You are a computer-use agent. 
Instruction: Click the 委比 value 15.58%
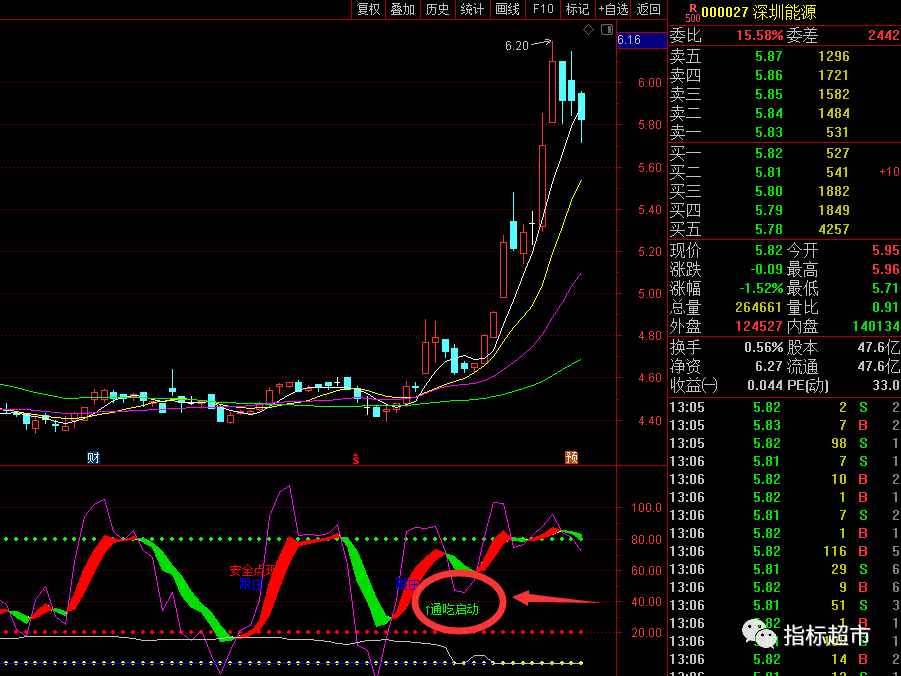(x=760, y=36)
